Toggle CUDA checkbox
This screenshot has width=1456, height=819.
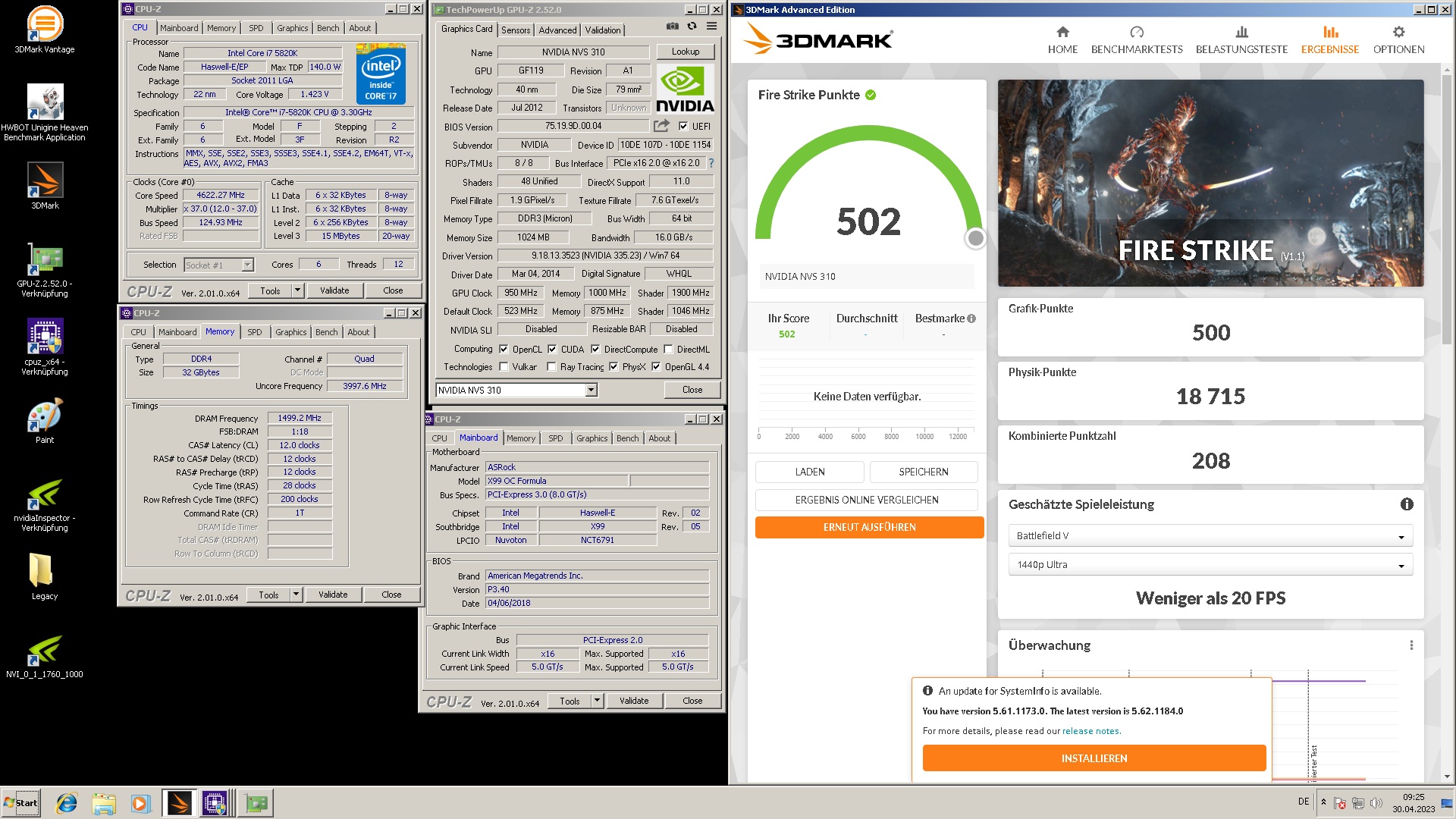[x=552, y=350]
